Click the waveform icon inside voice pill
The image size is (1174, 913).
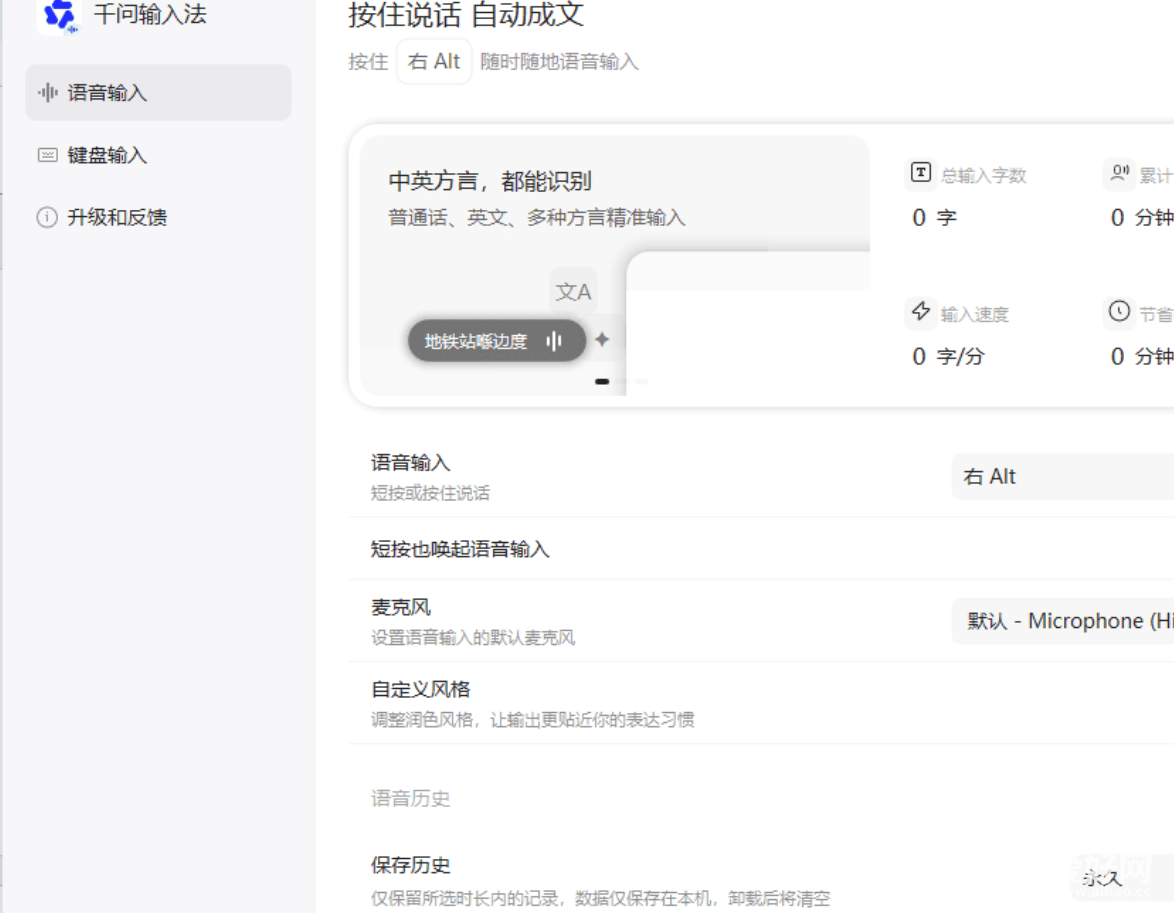point(554,342)
